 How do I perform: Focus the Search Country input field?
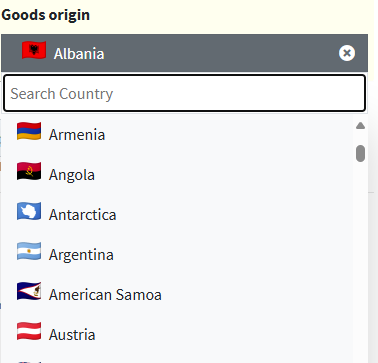tap(184, 93)
